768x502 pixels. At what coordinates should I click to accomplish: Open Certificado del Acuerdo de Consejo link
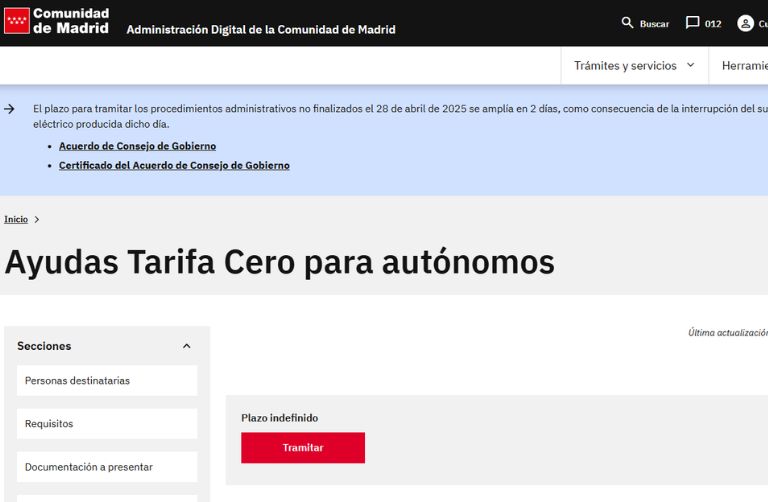(174, 166)
